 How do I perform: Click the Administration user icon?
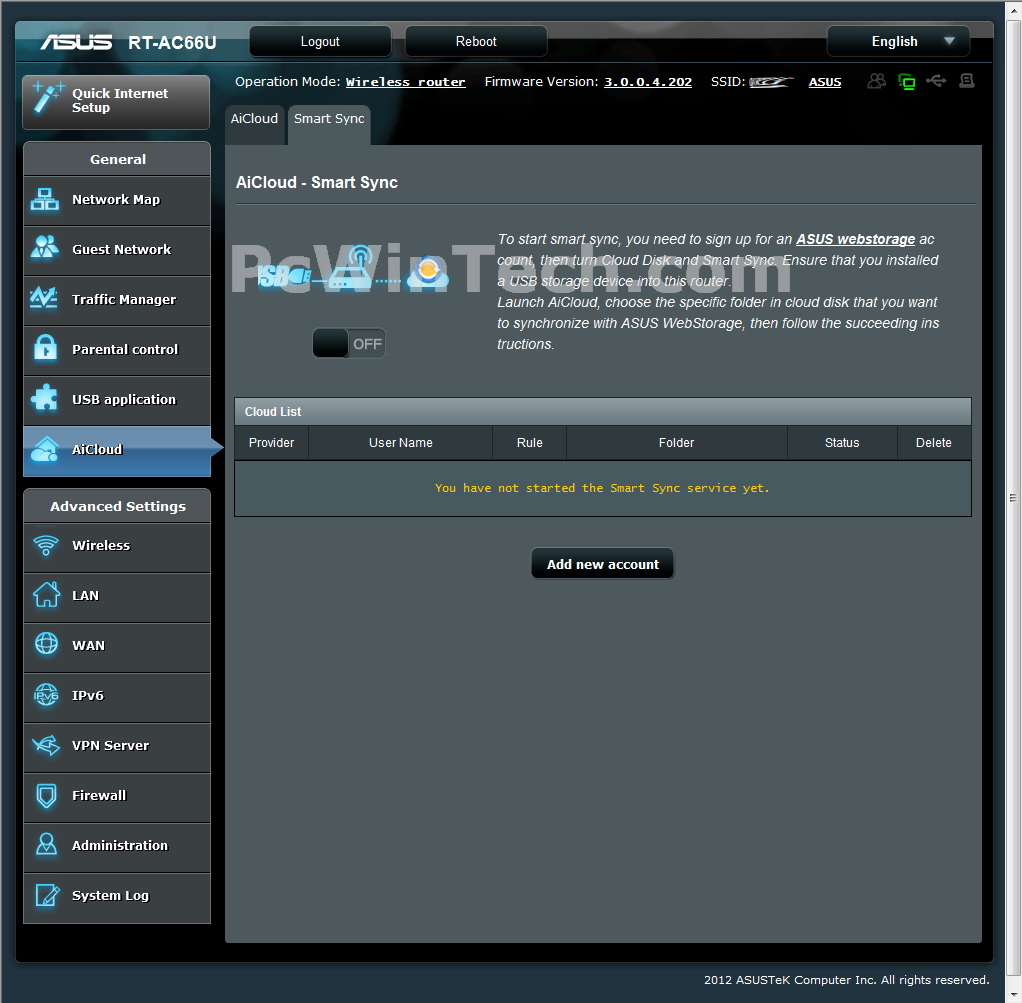(46, 845)
